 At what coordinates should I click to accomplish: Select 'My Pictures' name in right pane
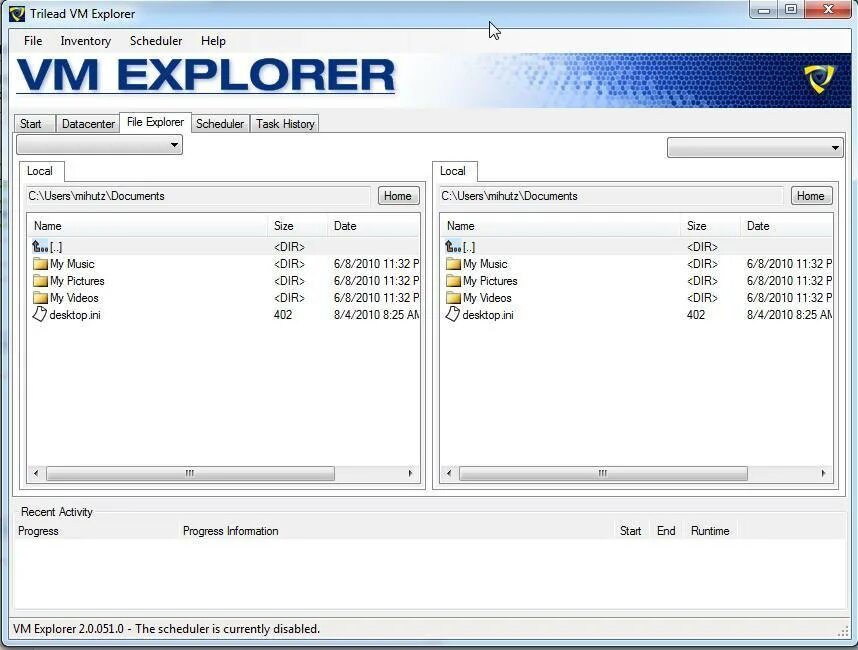(490, 281)
